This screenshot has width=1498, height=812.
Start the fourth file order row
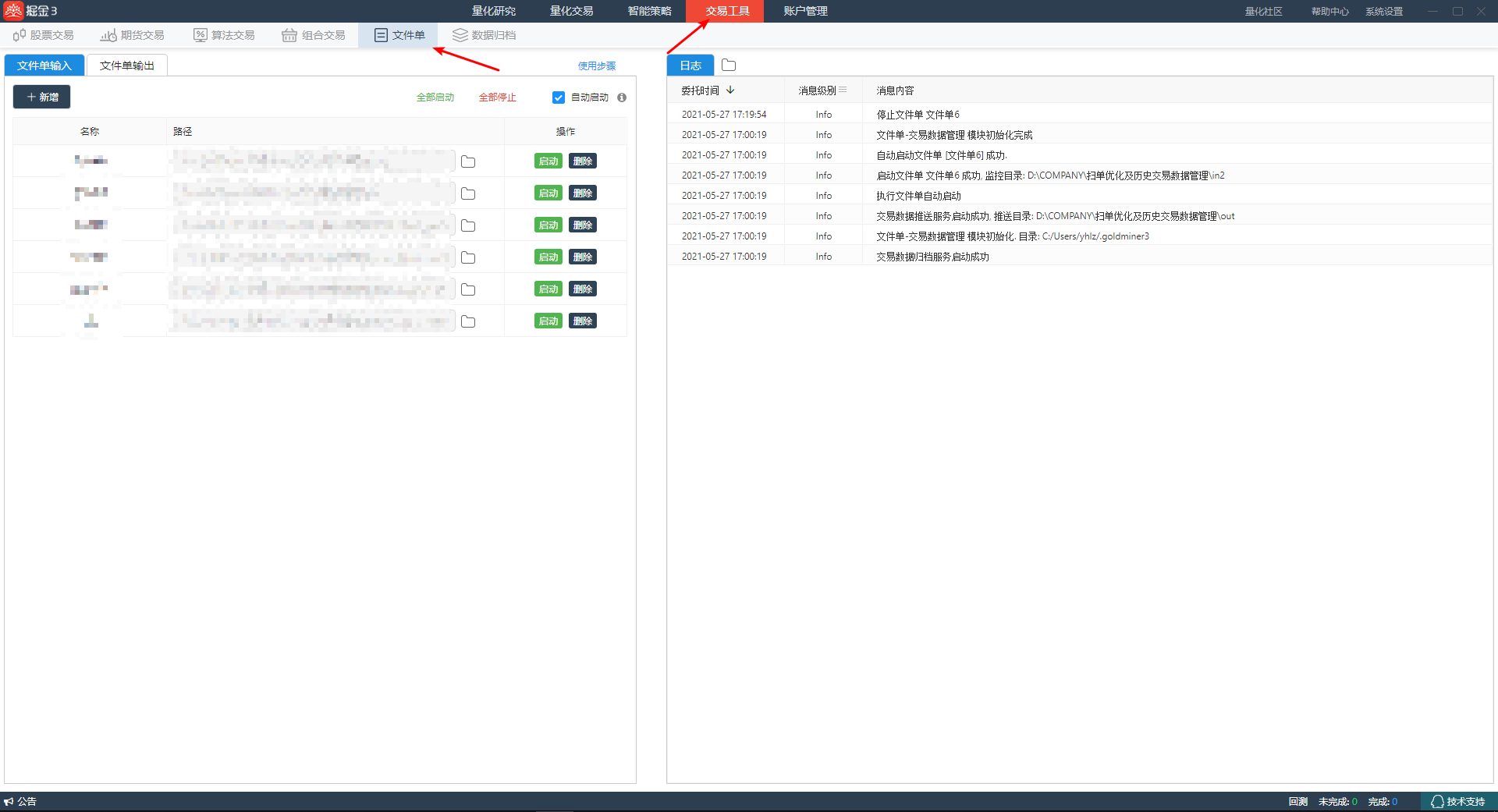point(548,257)
